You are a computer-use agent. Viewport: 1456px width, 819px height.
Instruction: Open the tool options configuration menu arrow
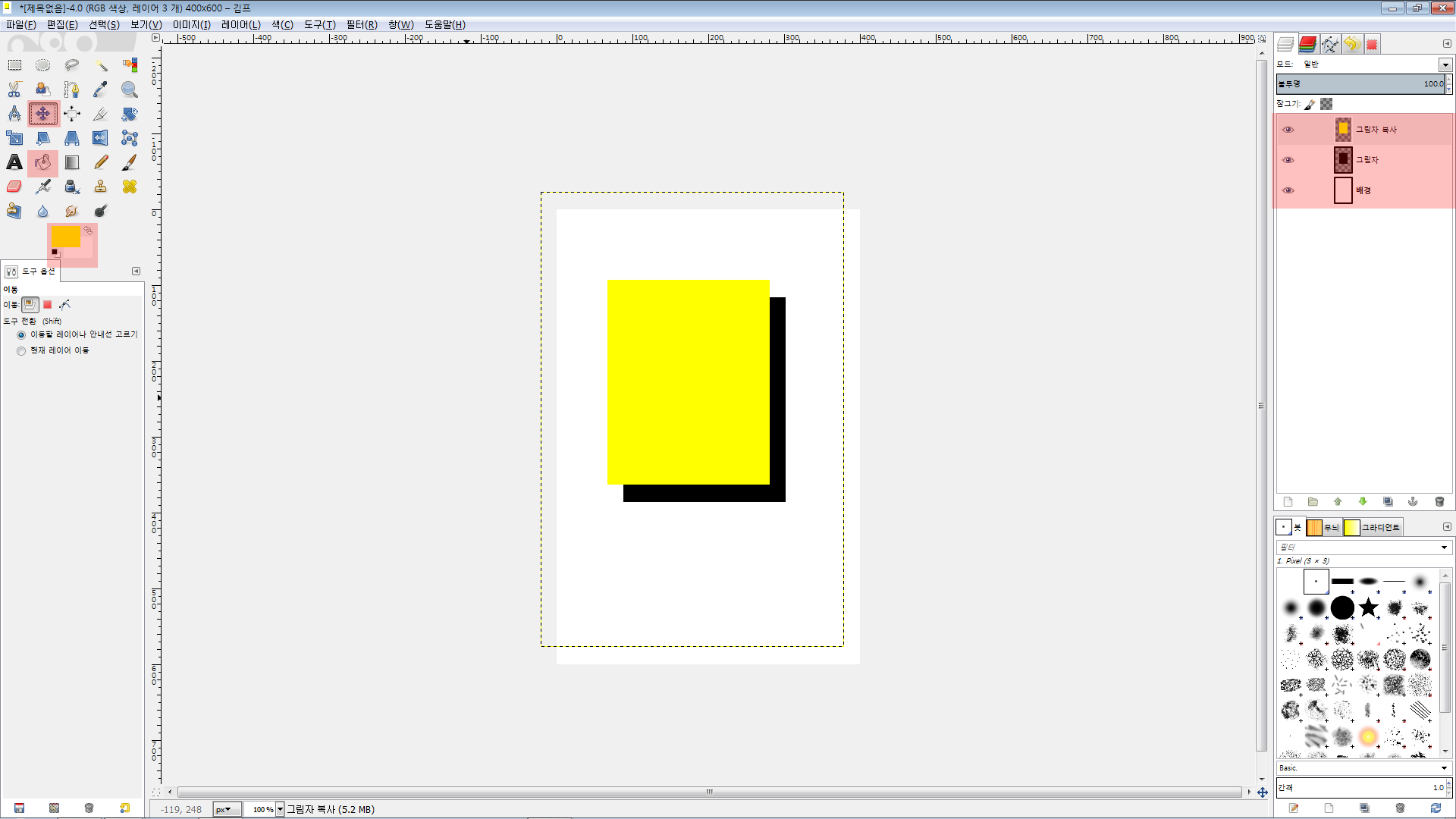point(136,271)
